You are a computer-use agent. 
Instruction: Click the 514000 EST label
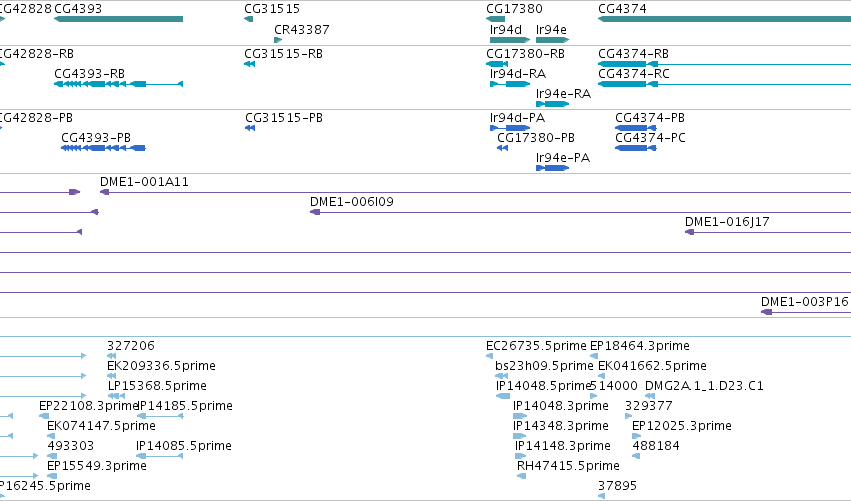(614, 386)
